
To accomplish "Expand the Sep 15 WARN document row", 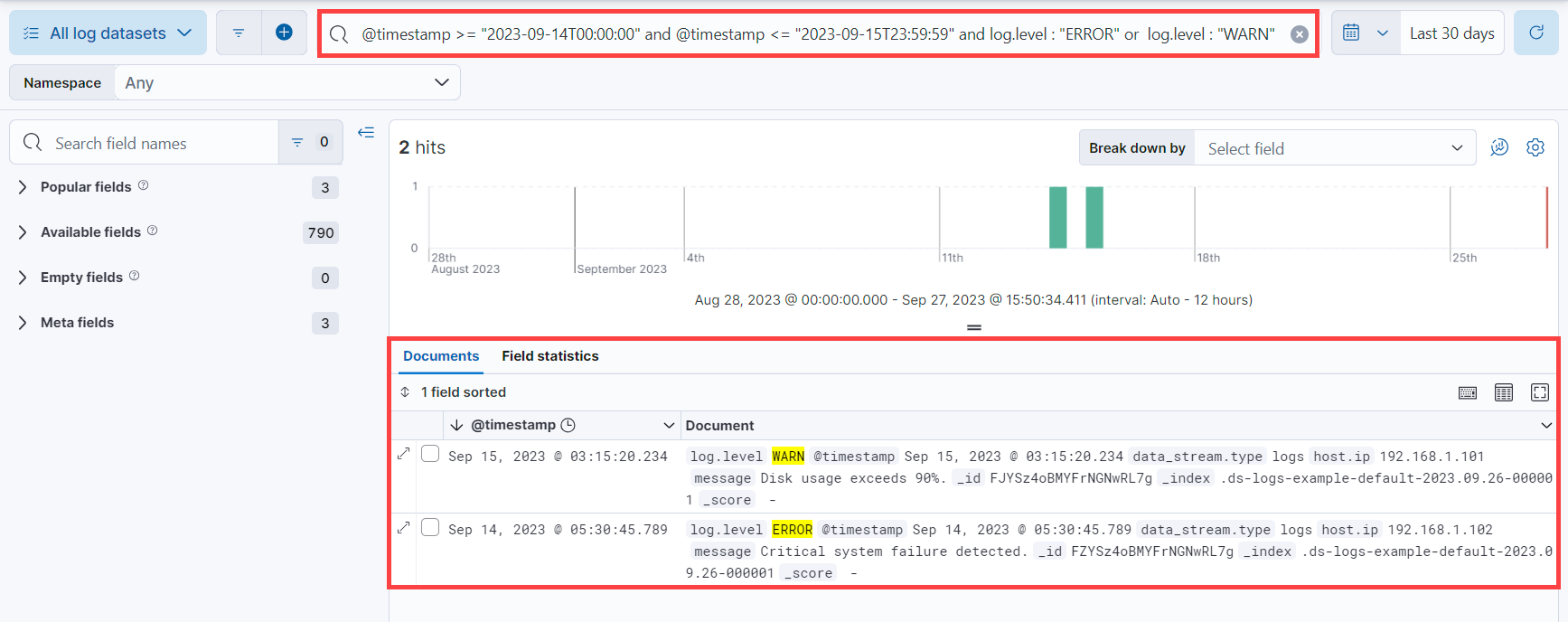I will click(x=404, y=454).
